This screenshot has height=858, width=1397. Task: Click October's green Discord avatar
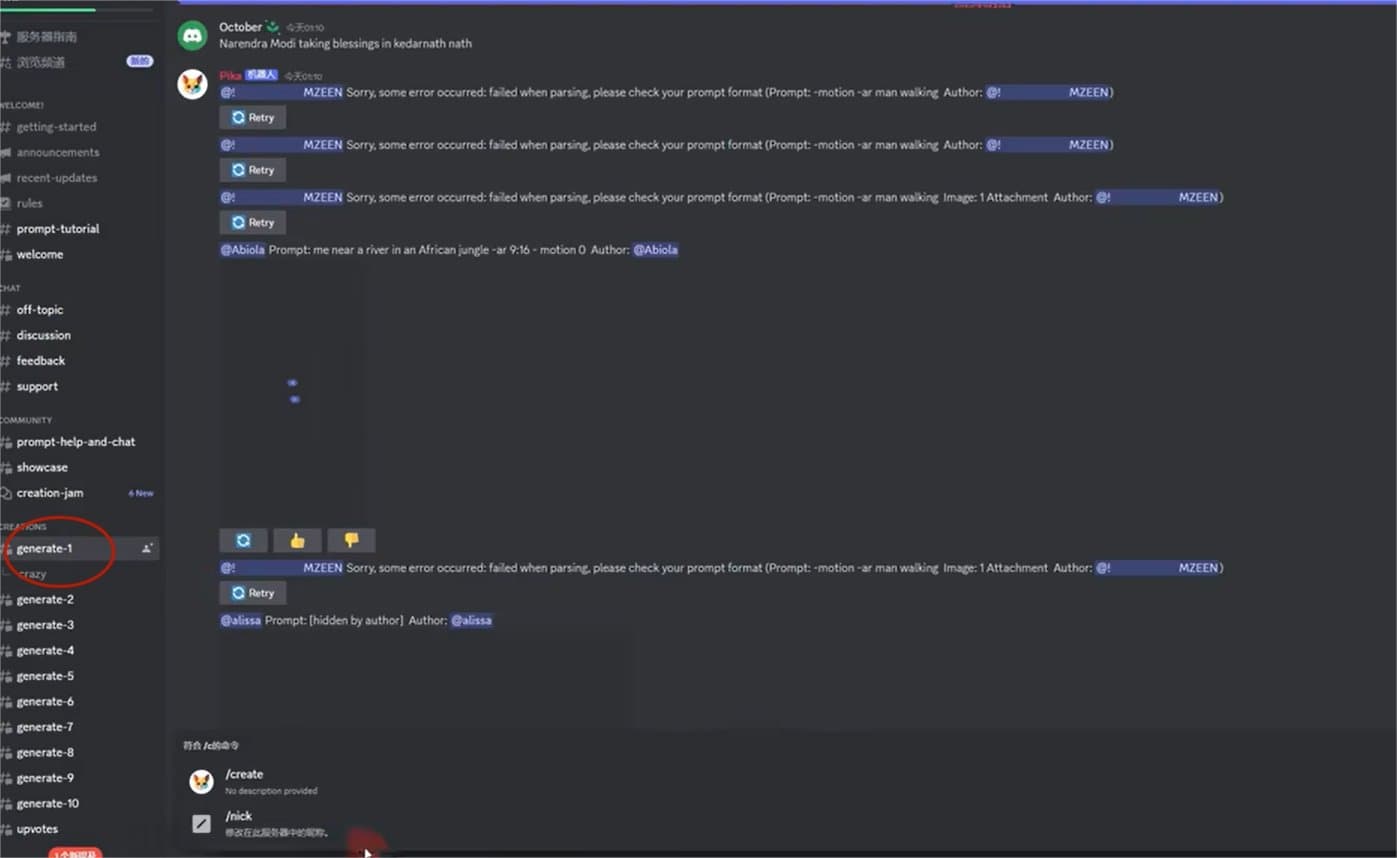coord(192,36)
